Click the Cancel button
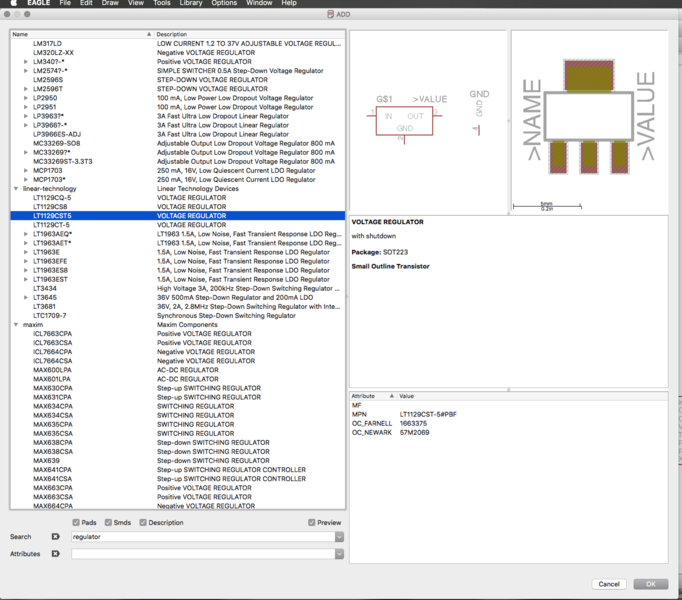The height and width of the screenshot is (600, 682). (608, 584)
